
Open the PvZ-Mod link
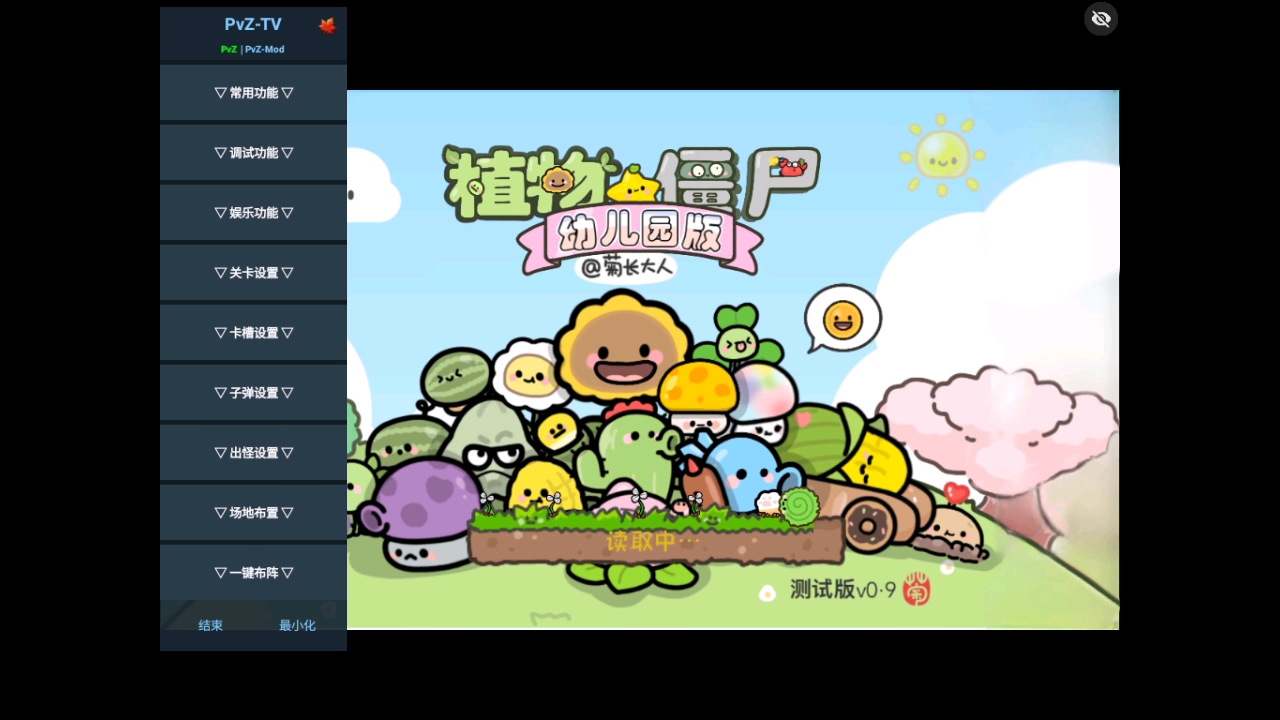(264, 49)
